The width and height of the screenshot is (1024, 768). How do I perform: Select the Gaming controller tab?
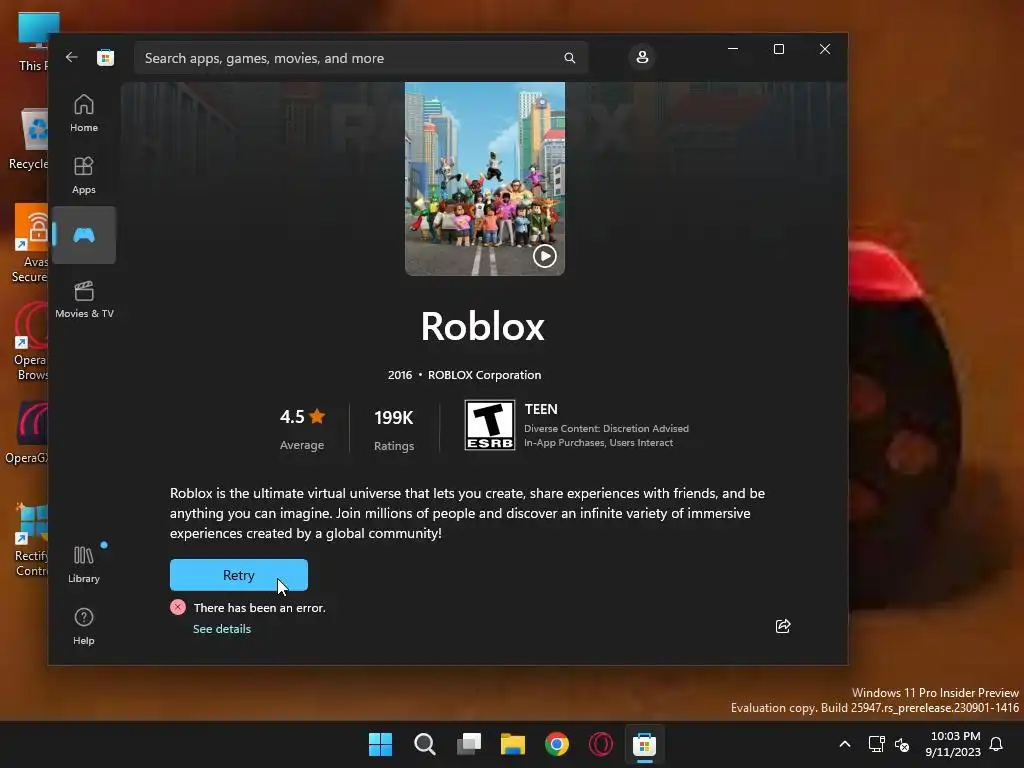[84, 235]
